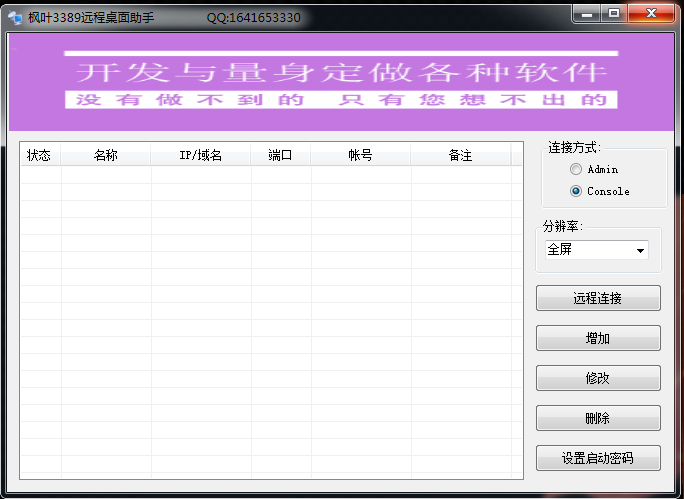Select the Console connection mode
Viewport: 684px width, 499px height.
[x=576, y=191]
